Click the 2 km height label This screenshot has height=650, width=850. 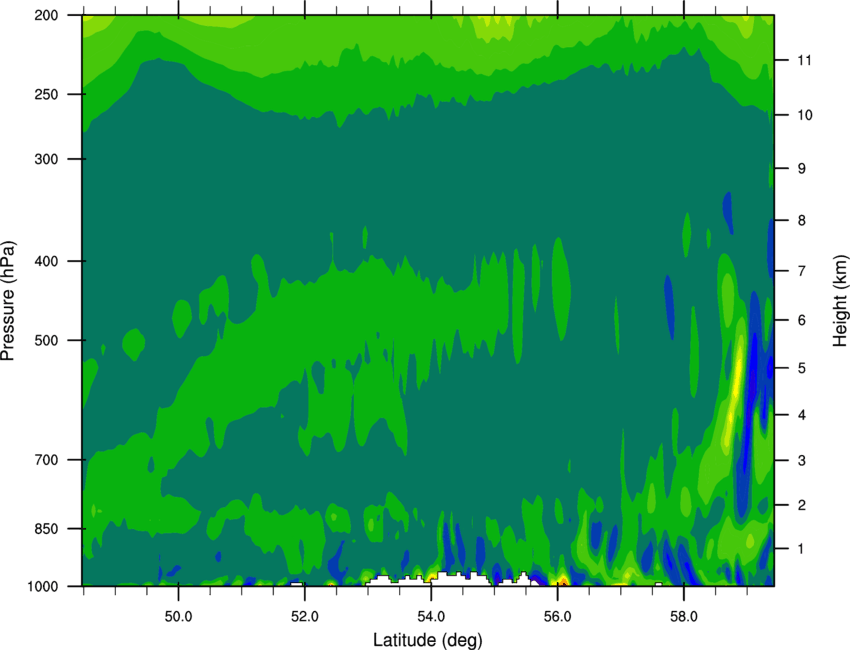click(801, 505)
